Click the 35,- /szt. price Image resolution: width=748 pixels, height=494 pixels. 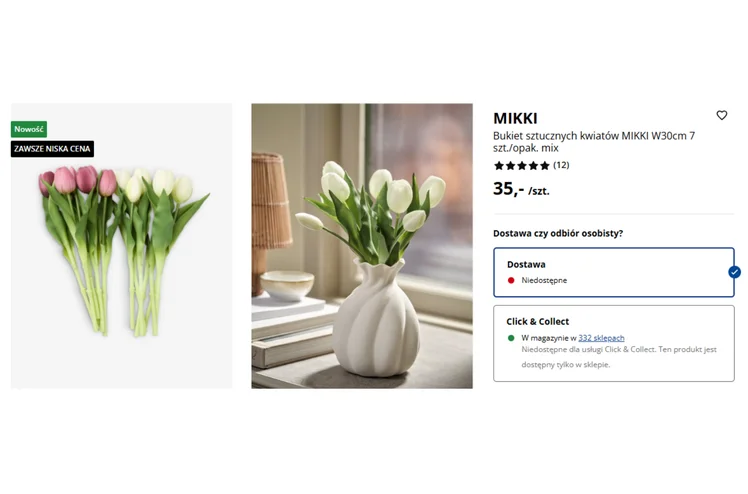click(x=521, y=189)
